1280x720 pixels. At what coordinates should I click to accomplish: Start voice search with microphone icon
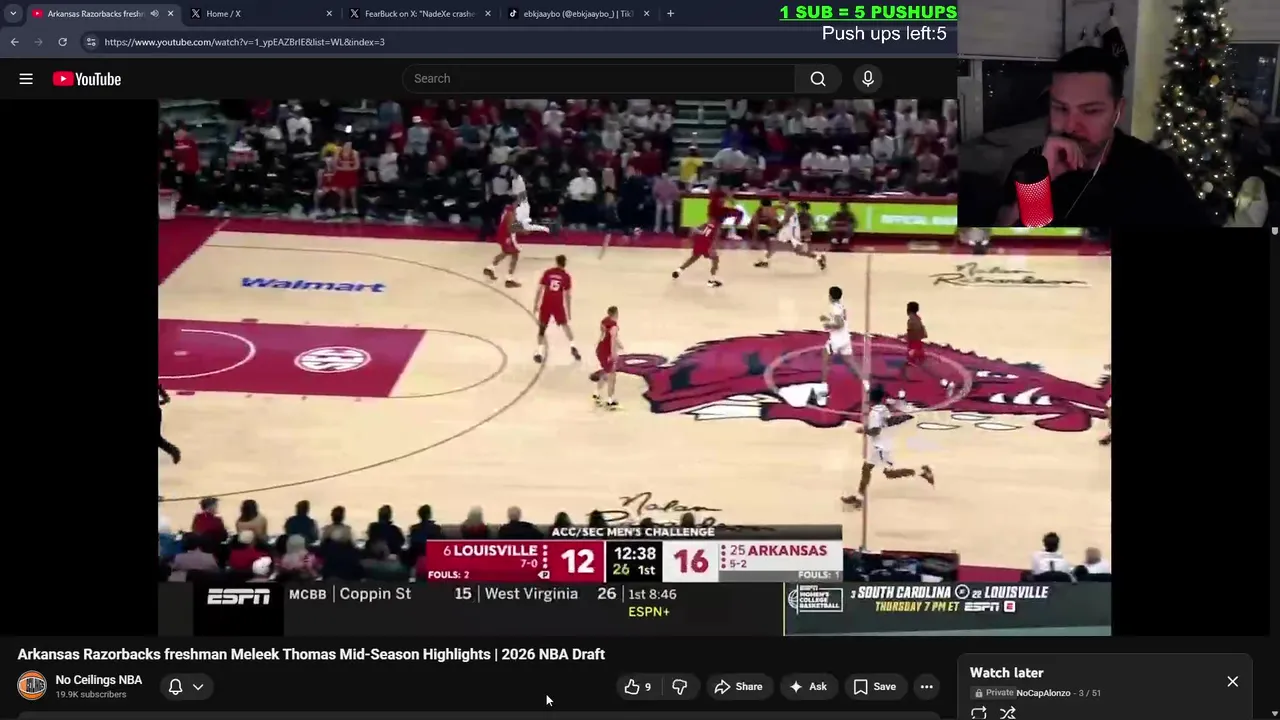868,79
